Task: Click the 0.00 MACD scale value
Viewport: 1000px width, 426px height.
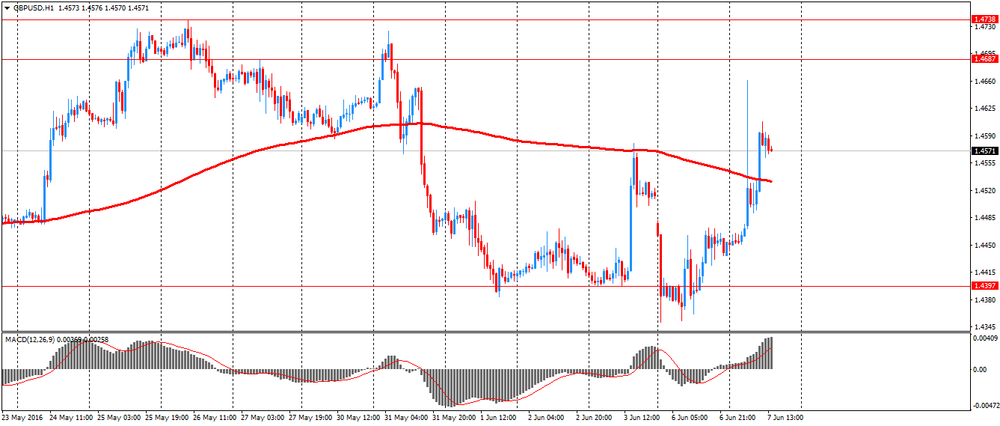Action: 980,369
